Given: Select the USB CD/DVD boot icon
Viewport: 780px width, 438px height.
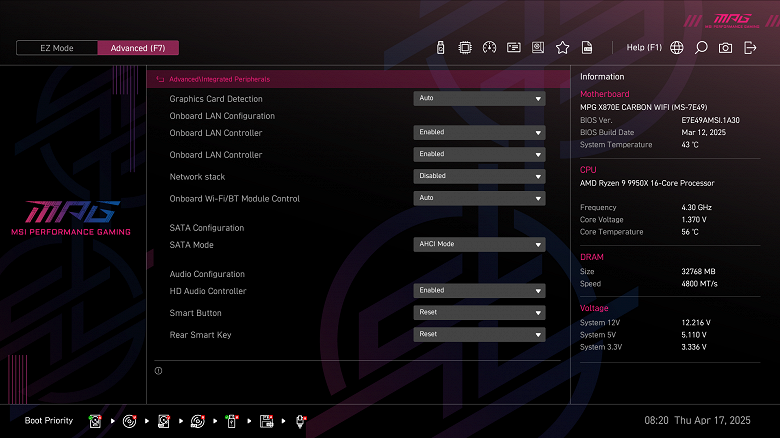Looking at the screenshot, I should (x=197, y=421).
